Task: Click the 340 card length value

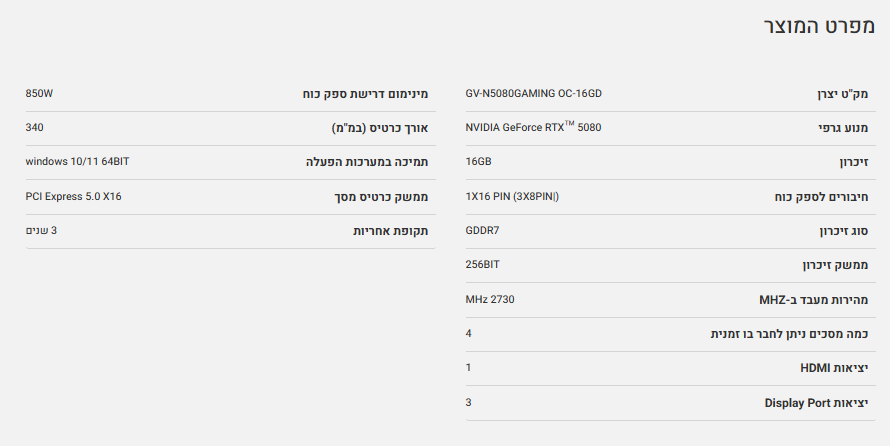Action: click(35, 127)
